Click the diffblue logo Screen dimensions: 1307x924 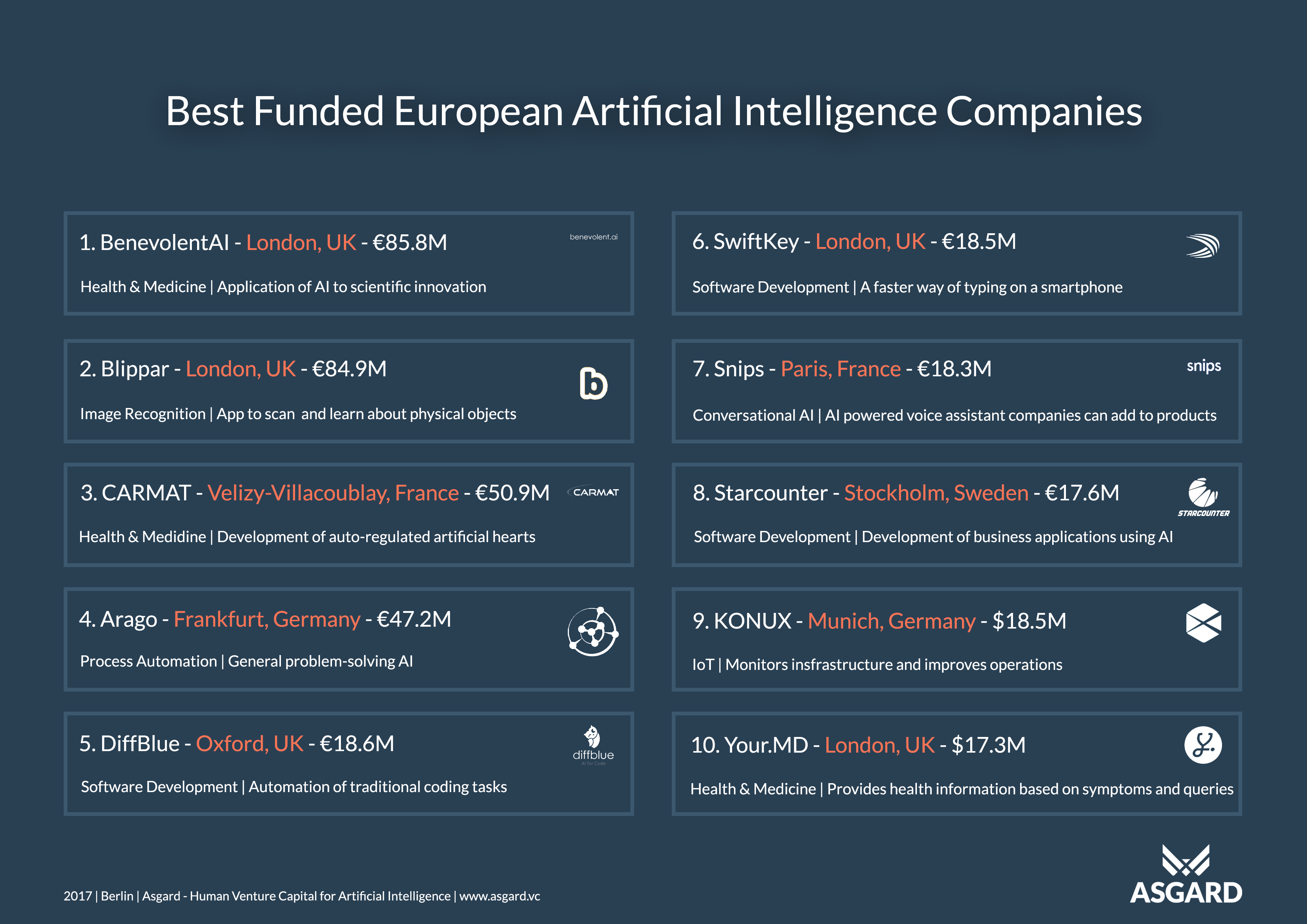[x=593, y=745]
